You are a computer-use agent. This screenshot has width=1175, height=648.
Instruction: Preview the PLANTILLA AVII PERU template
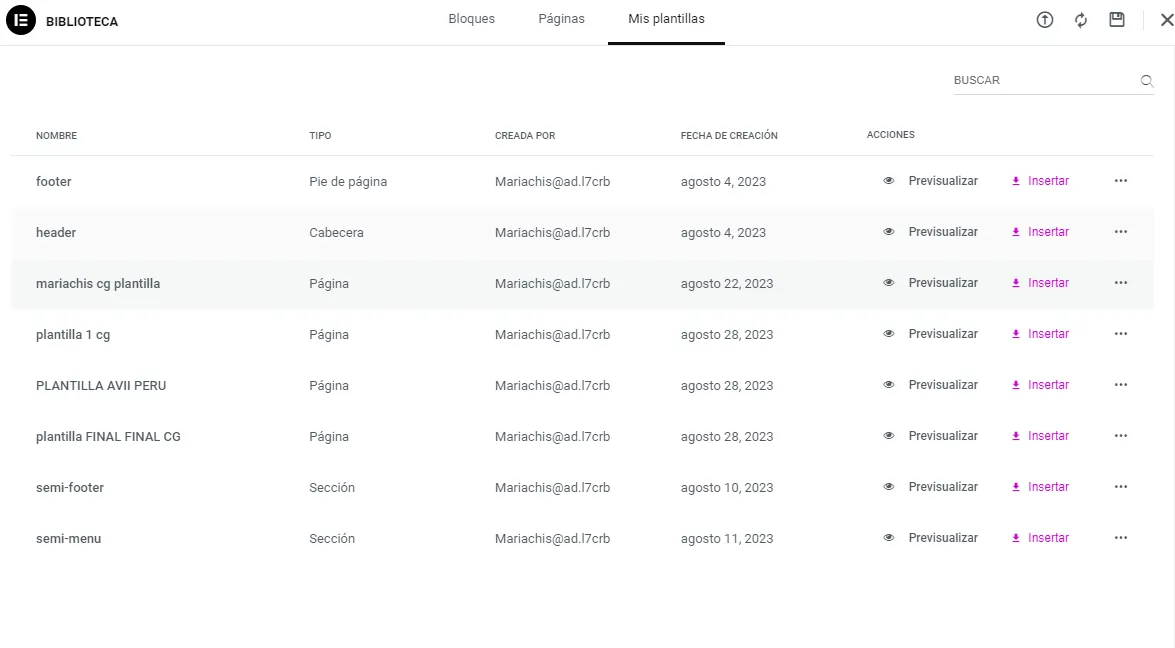coord(931,384)
